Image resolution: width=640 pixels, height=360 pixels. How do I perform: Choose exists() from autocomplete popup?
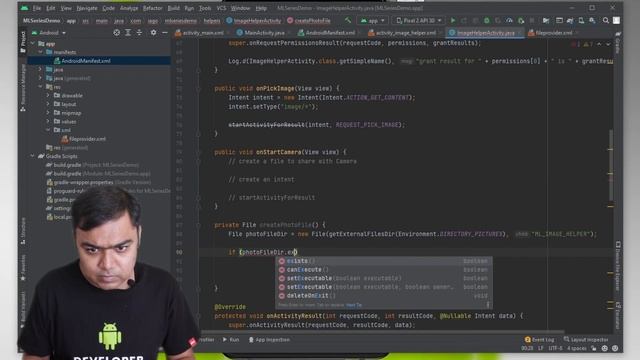384,261
